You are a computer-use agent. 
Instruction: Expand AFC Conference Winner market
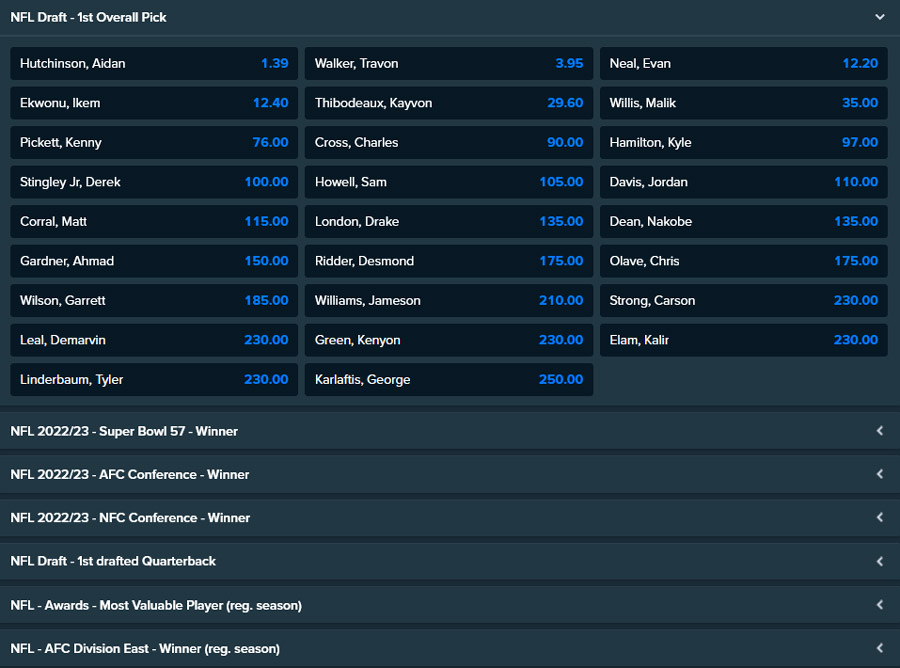(x=450, y=475)
